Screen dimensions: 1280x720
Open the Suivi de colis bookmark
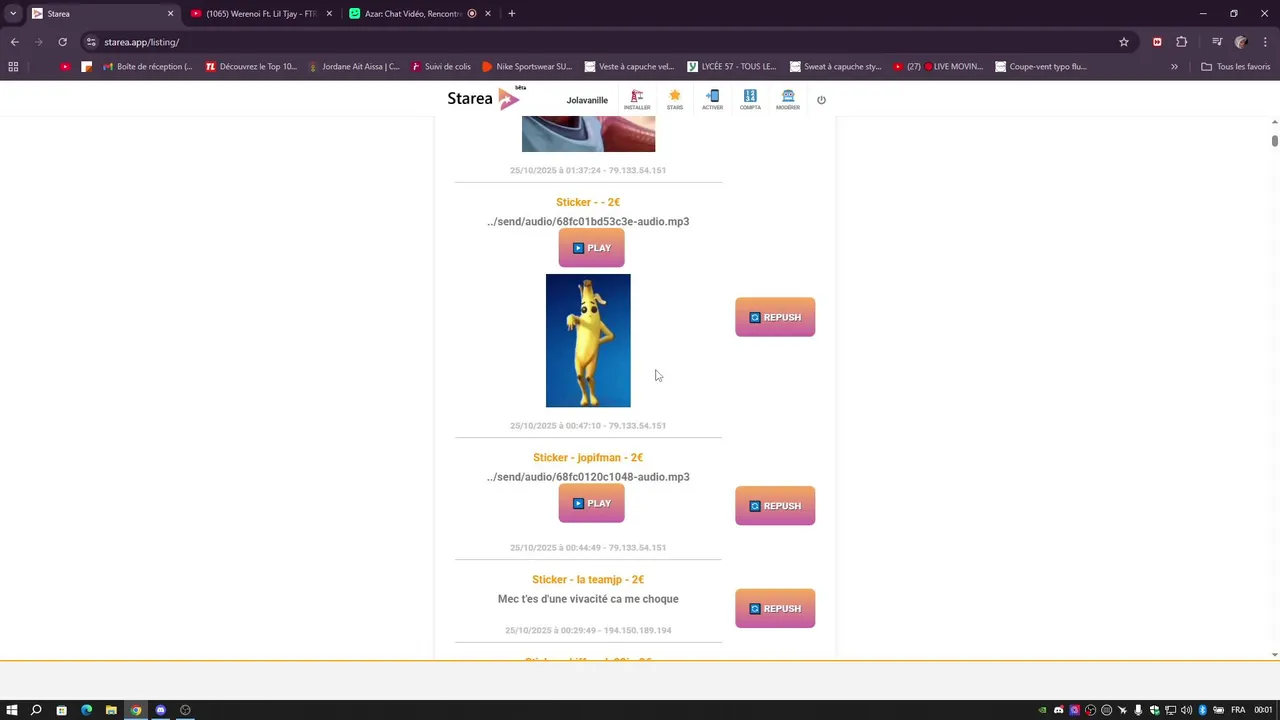click(x=441, y=67)
